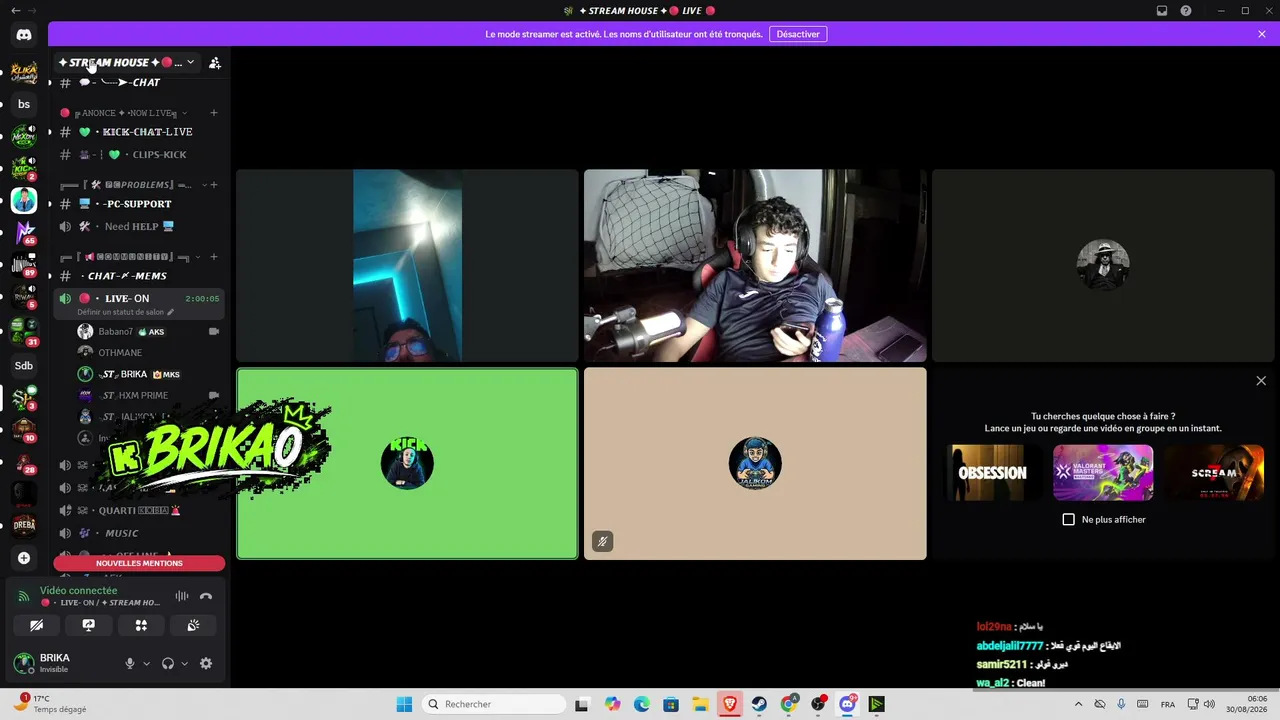
Task: Add channel to ANONCE NOW LIVE category
Action: point(214,113)
